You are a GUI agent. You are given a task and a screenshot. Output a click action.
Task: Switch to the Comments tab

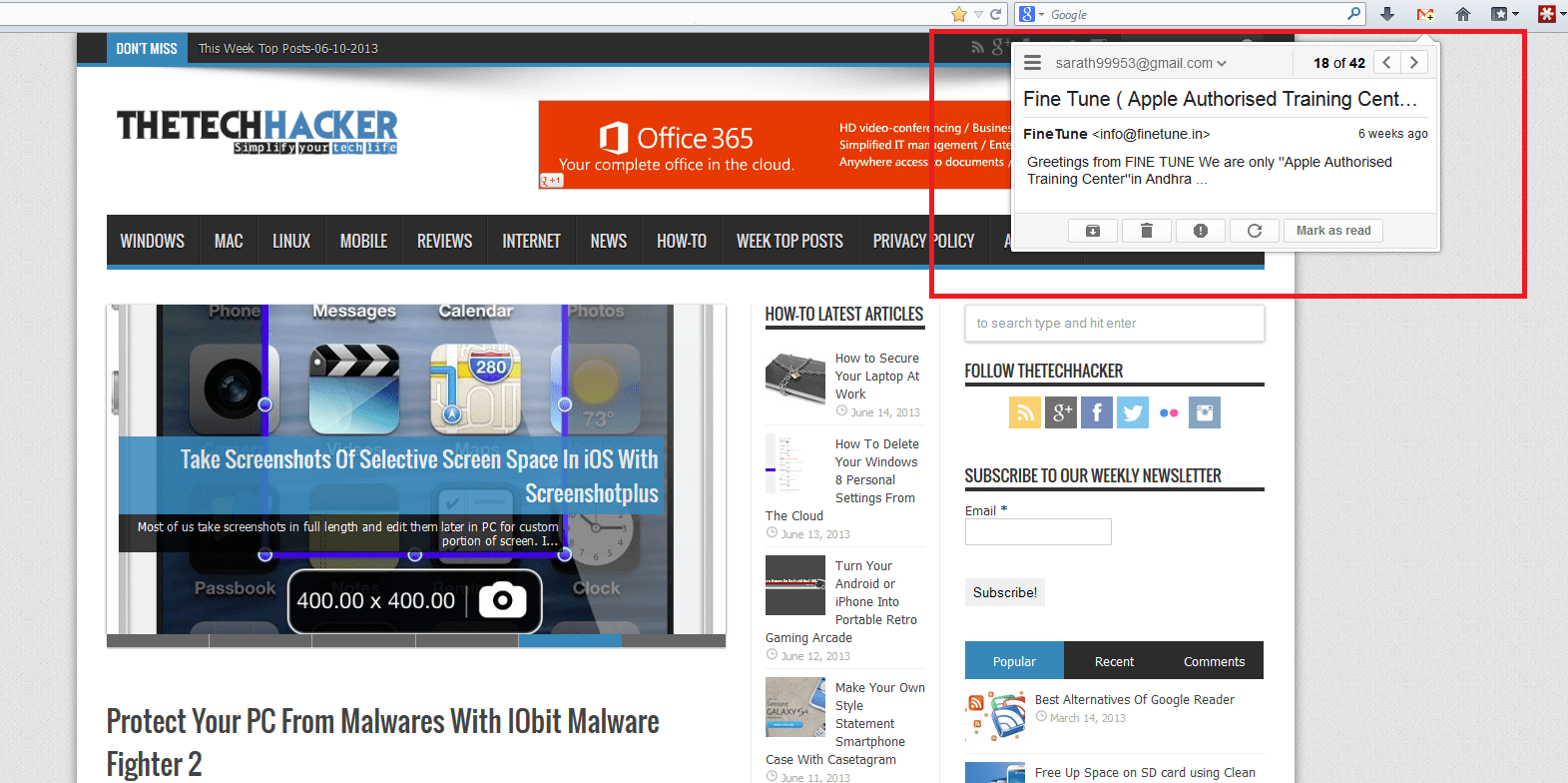click(1214, 661)
